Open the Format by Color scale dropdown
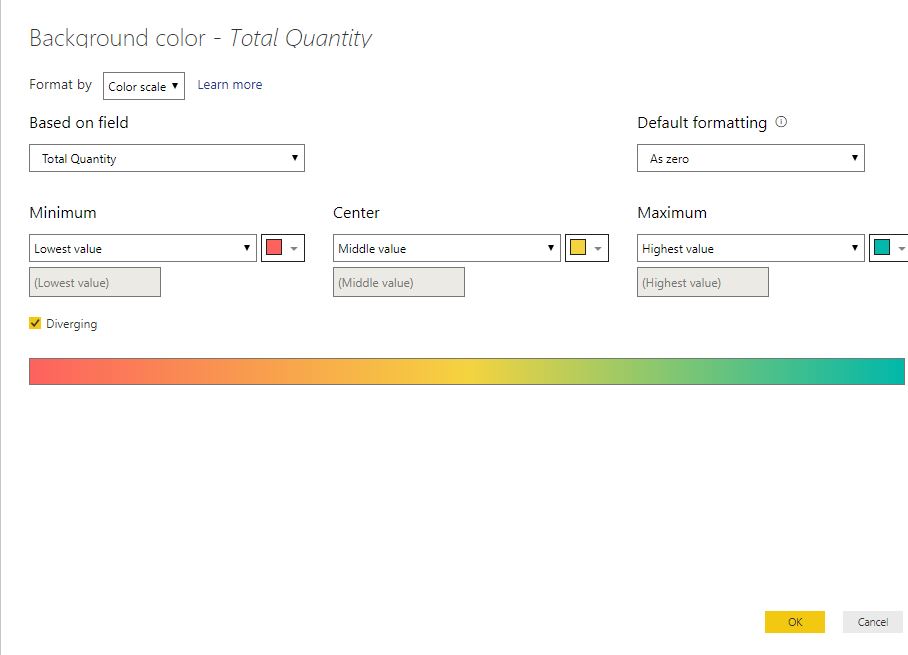The height and width of the screenshot is (655, 908). [144, 86]
